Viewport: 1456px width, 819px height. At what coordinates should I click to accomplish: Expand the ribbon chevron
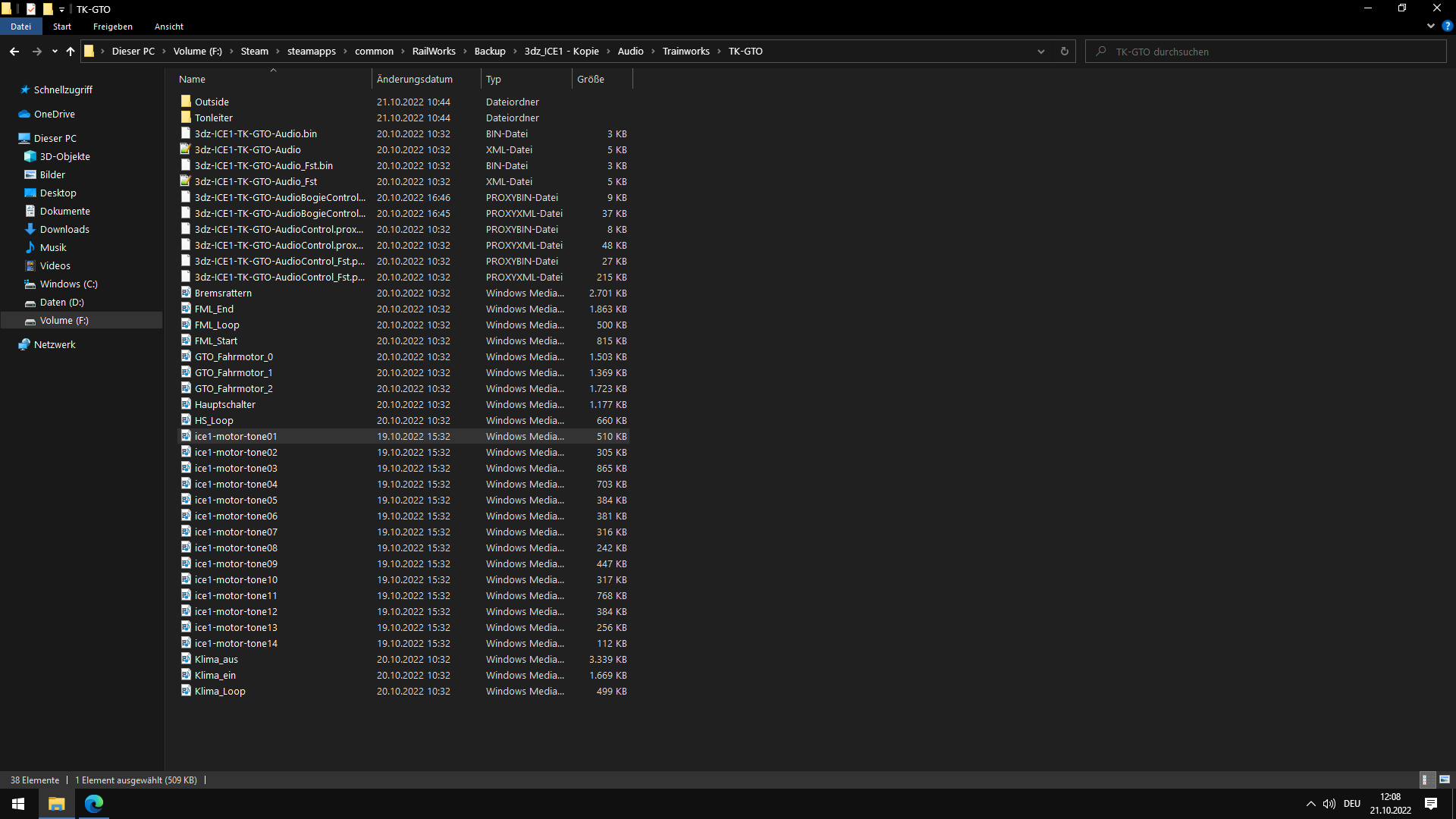1430,26
